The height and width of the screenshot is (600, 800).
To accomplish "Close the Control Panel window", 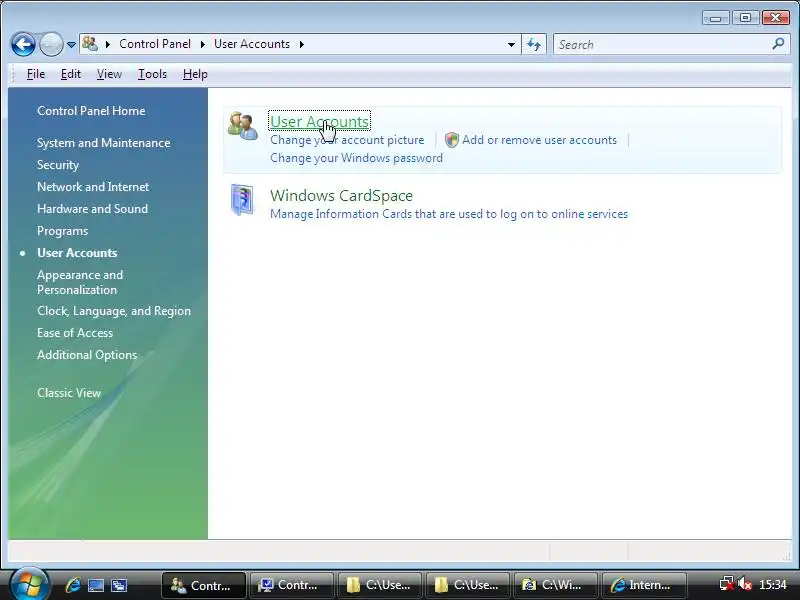I will pyautogui.click(x=776, y=18).
